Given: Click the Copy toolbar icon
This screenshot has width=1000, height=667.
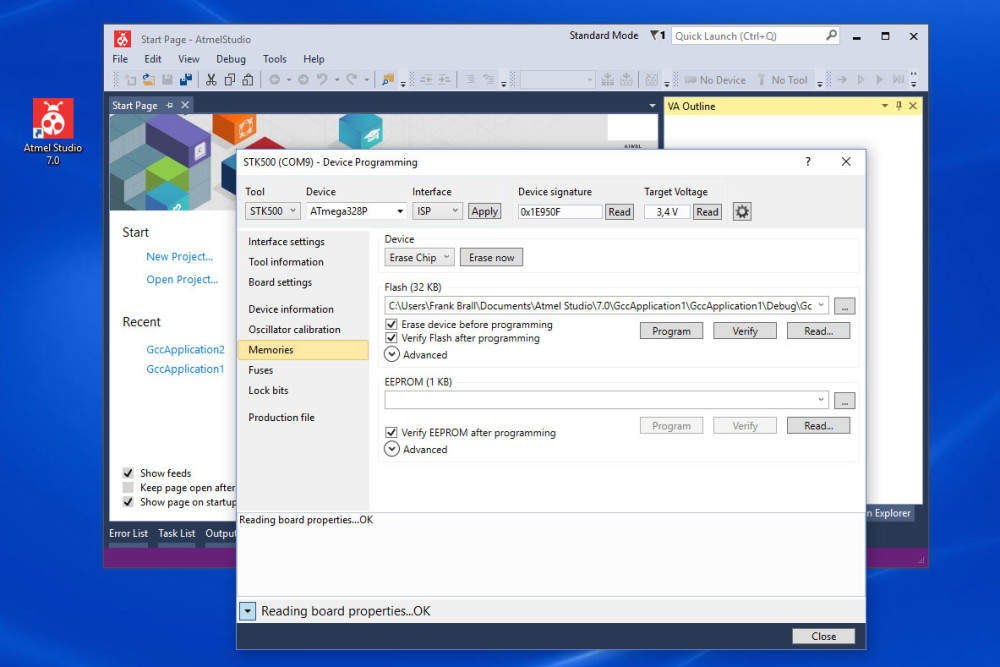Looking at the screenshot, I should pos(229,79).
